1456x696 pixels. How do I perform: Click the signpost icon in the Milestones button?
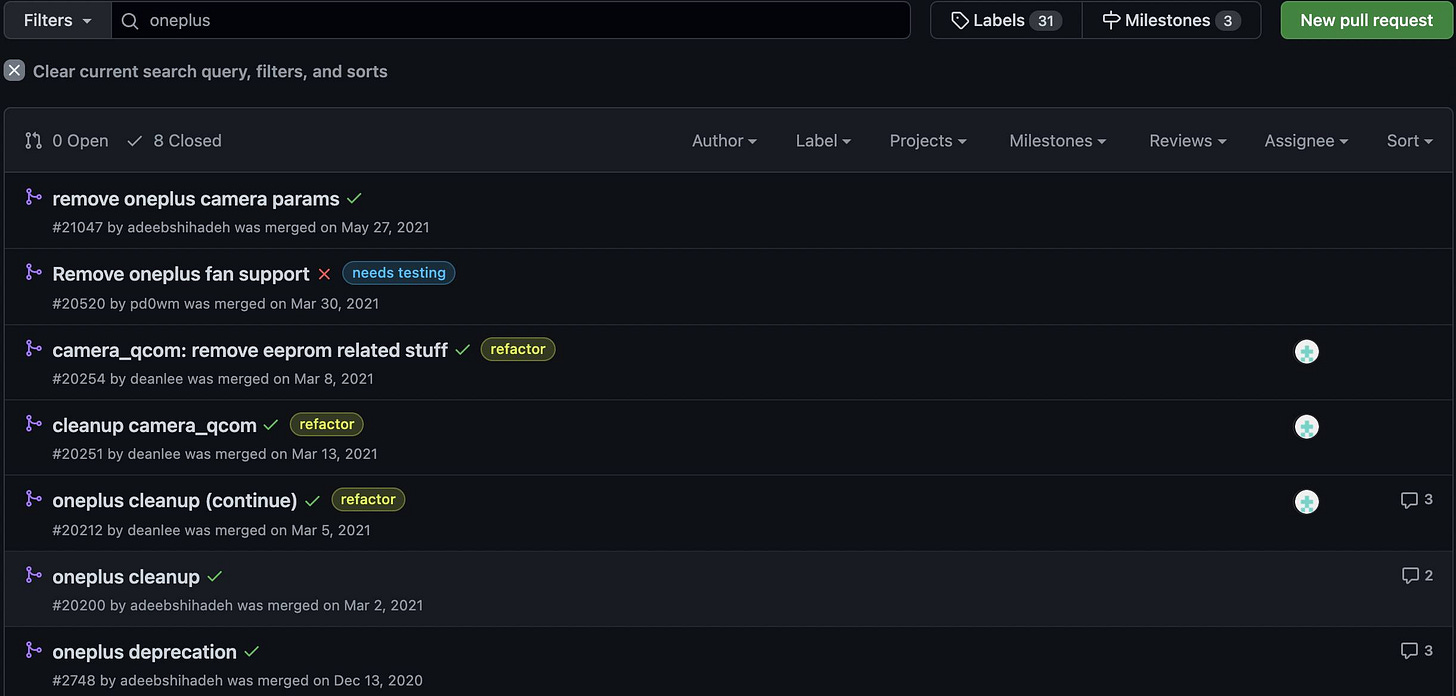1111,20
